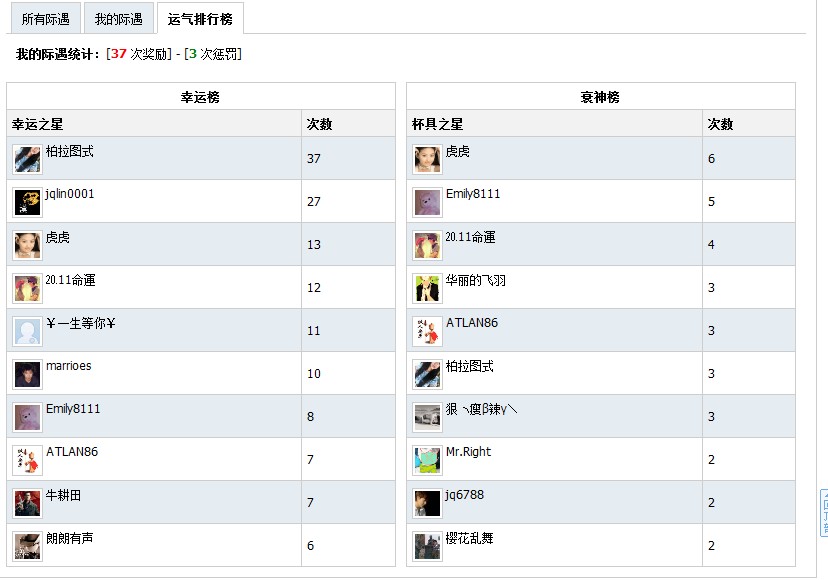Open the jqlin0001 username link
The width and height of the screenshot is (828, 580).
coord(70,194)
